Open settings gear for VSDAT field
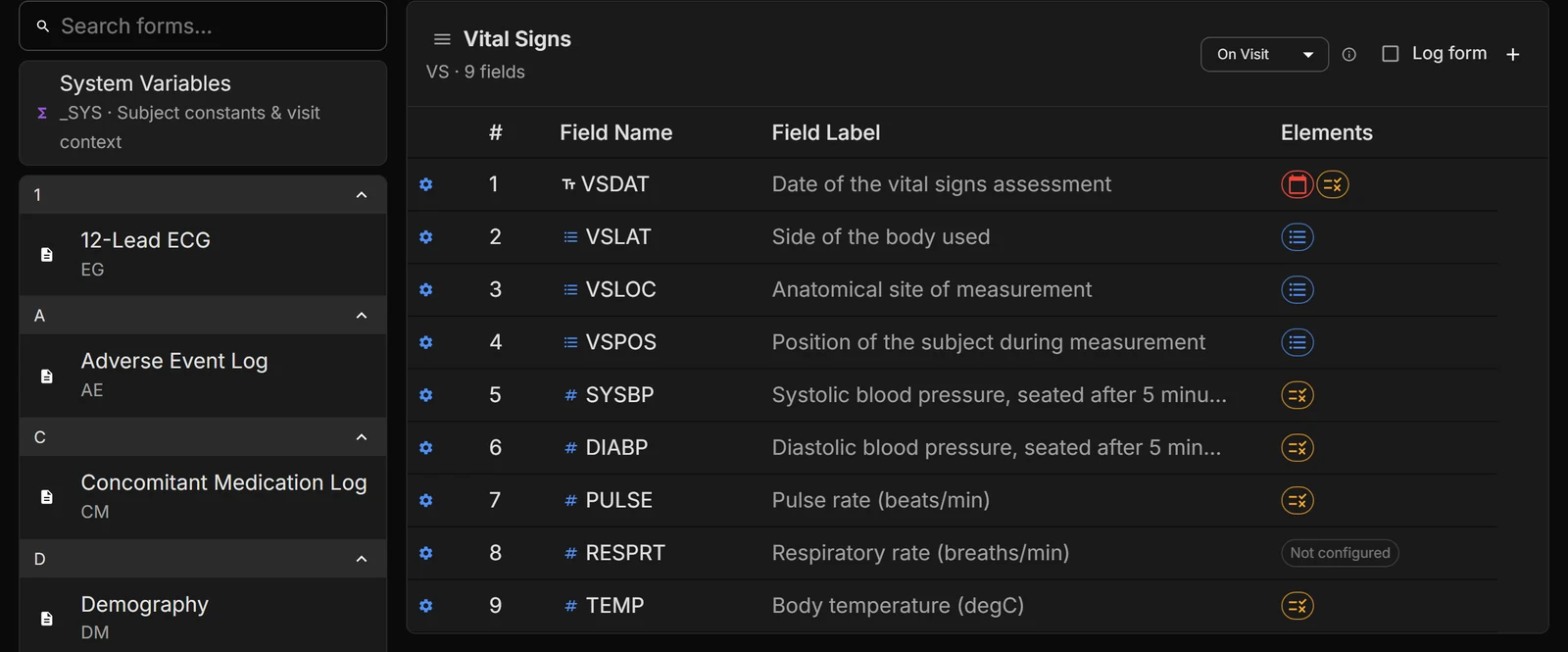The image size is (1568, 652). click(x=425, y=184)
